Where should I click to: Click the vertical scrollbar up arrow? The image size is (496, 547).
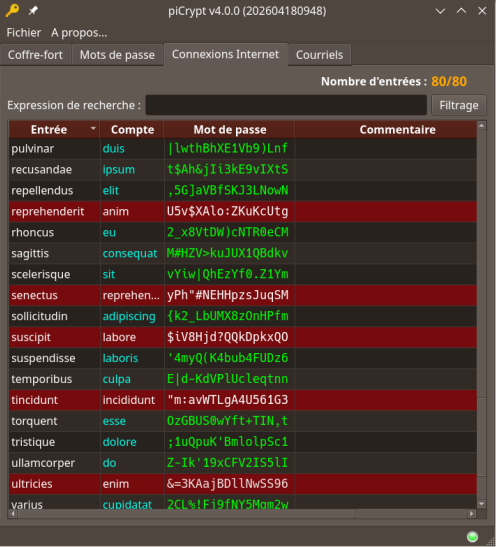(481, 126)
